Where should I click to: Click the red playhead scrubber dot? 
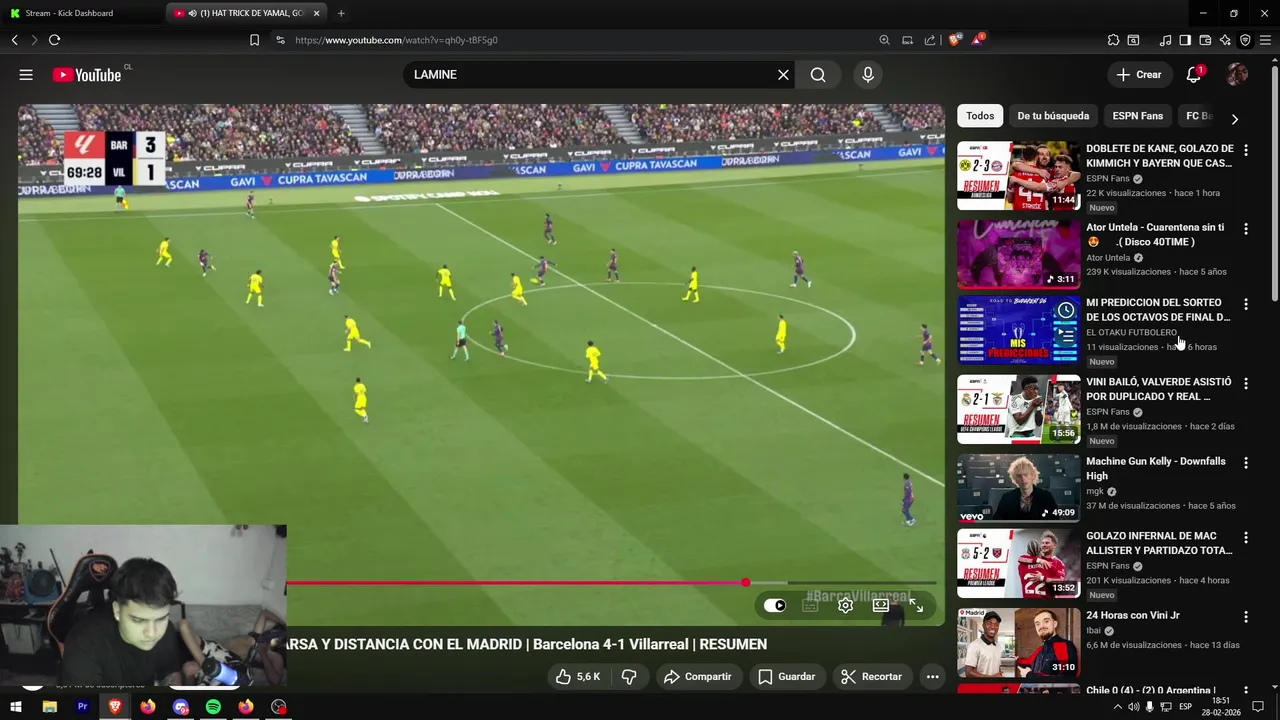746,582
